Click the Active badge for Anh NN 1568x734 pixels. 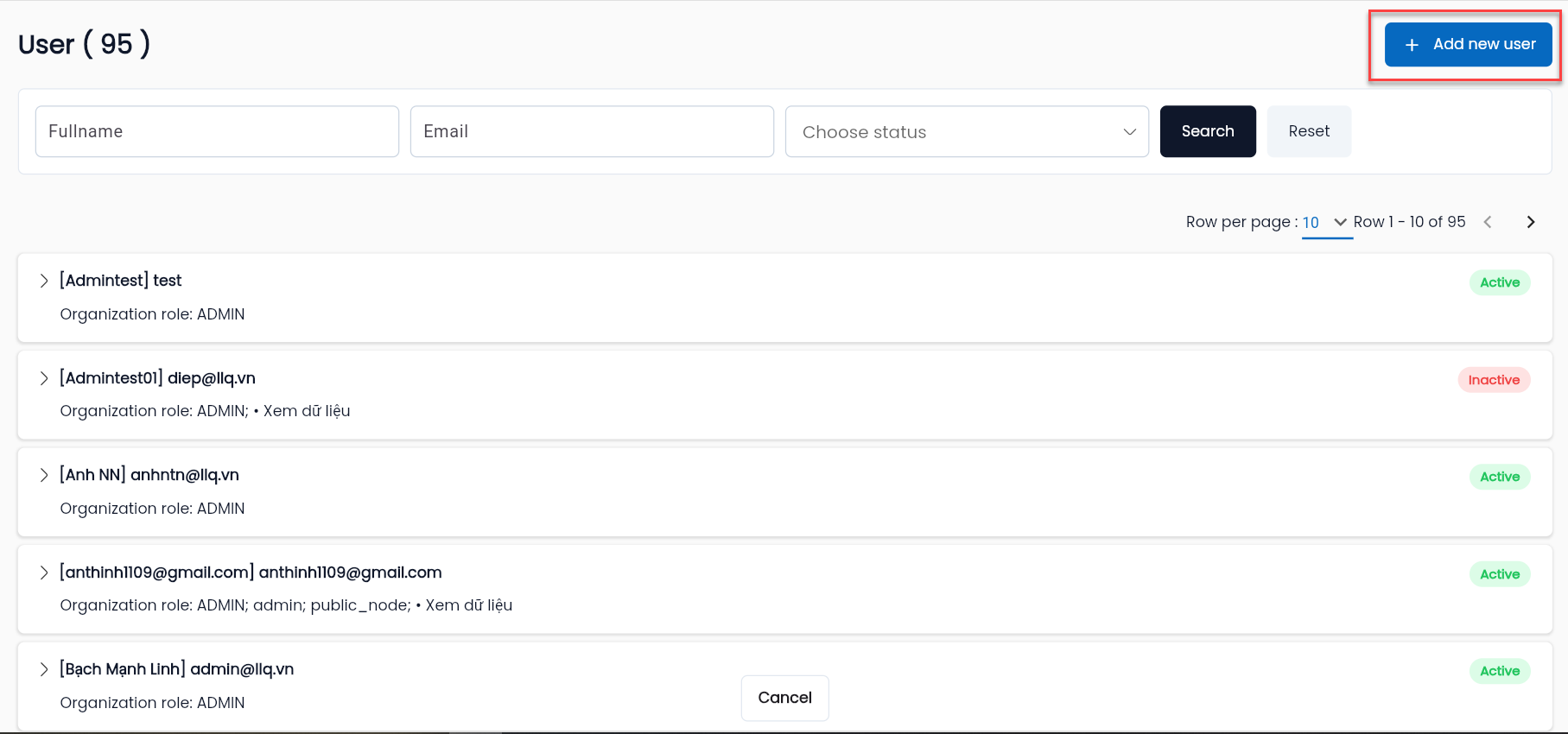click(x=1500, y=477)
